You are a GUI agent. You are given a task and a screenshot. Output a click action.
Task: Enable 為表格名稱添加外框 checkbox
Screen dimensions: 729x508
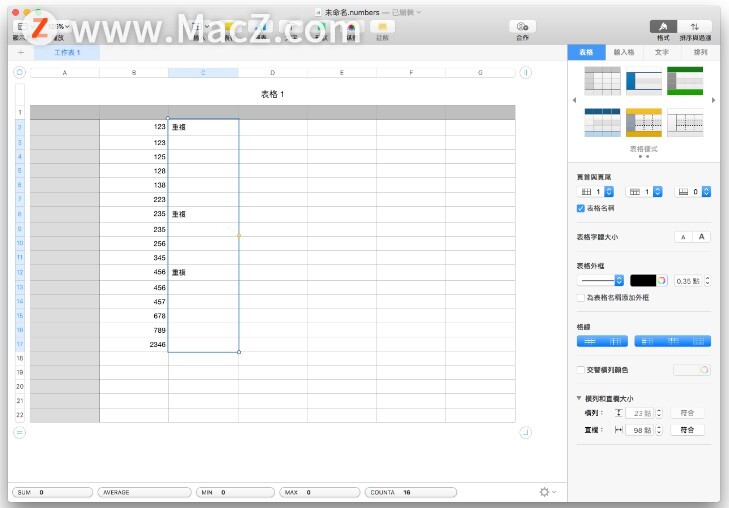(580, 297)
